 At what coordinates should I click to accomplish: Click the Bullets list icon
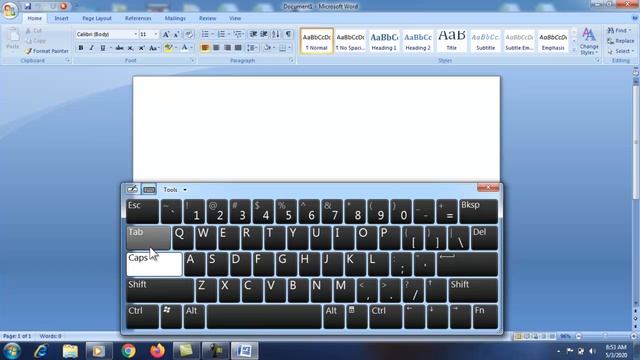[x=205, y=34]
